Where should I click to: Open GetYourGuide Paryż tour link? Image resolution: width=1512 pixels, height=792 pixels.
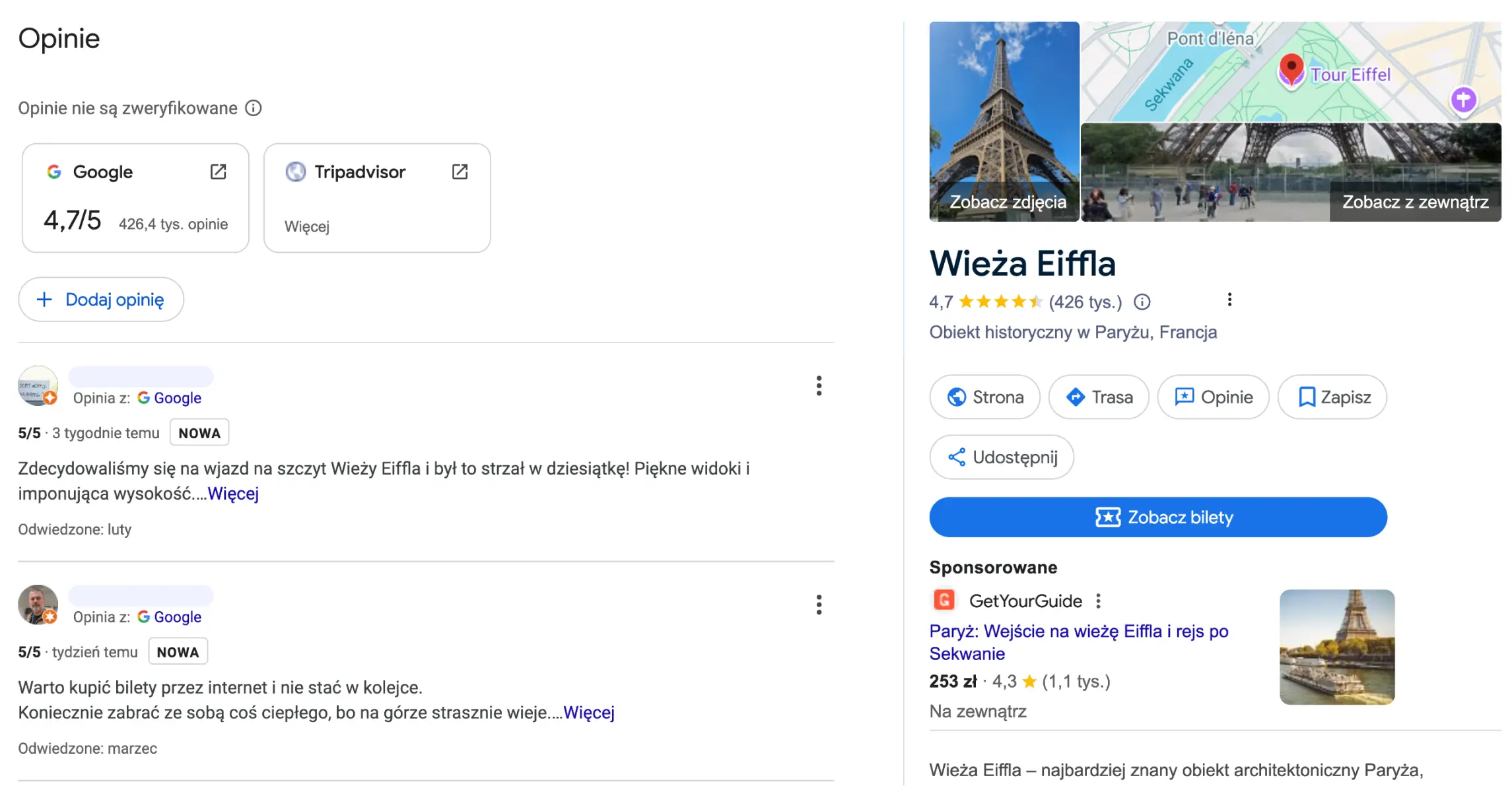[1078, 642]
